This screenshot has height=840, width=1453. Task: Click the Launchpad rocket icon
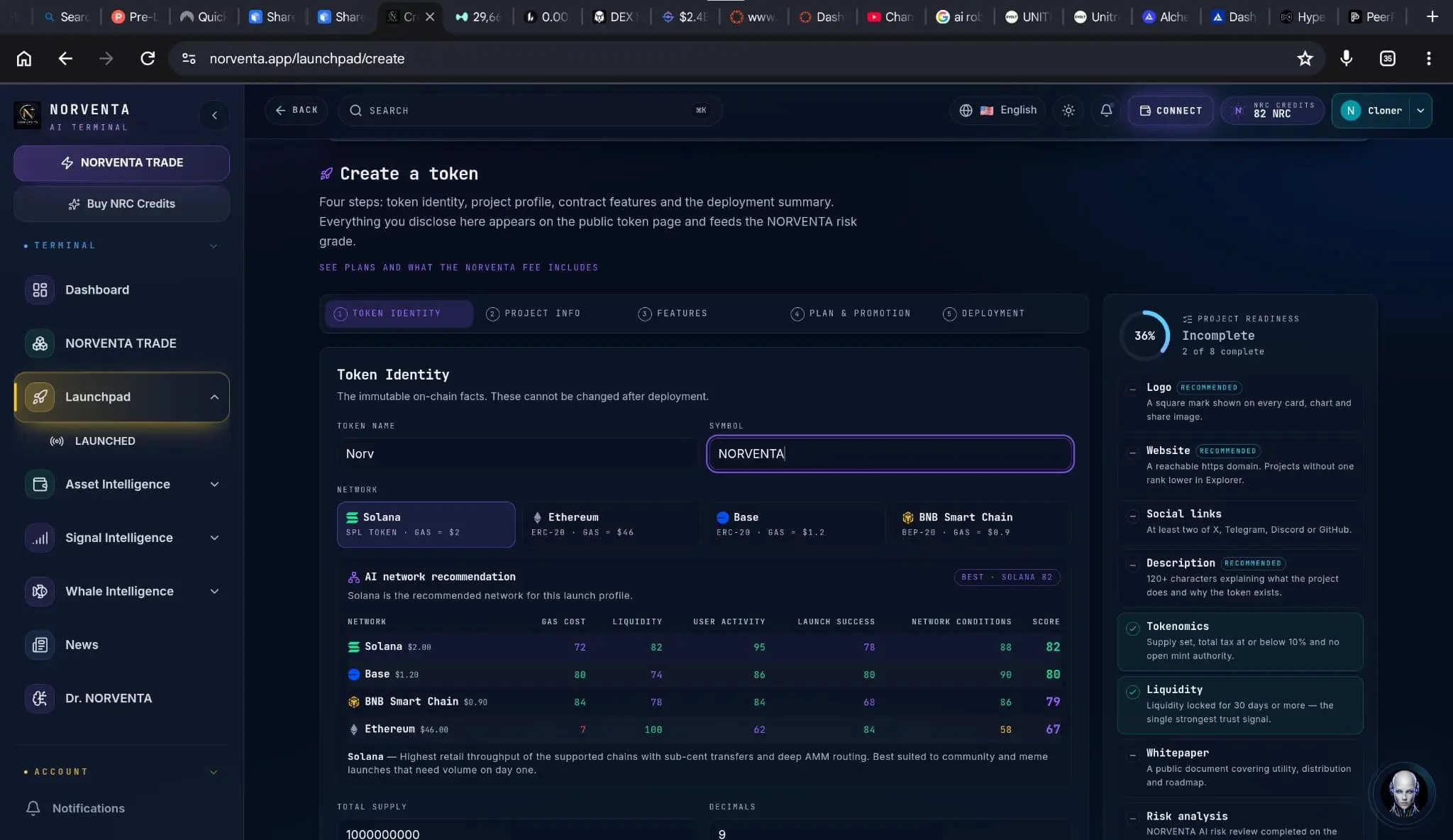pos(40,397)
